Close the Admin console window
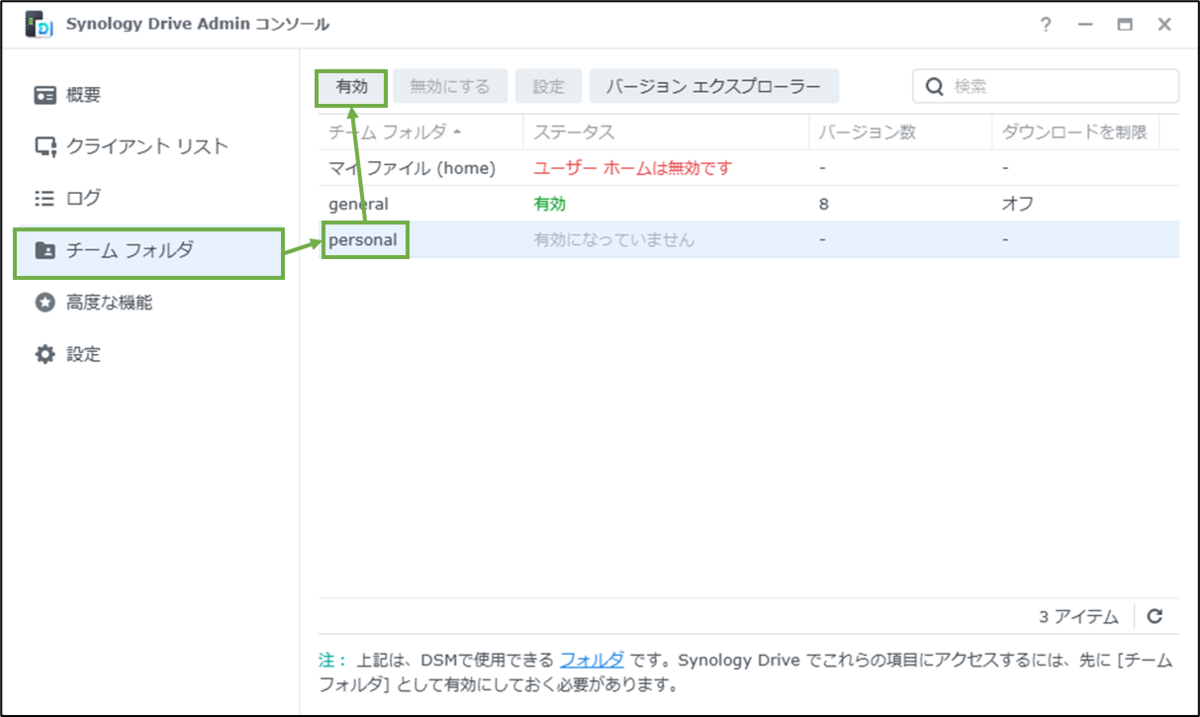Viewport: 1200px width, 717px height. tap(1165, 25)
